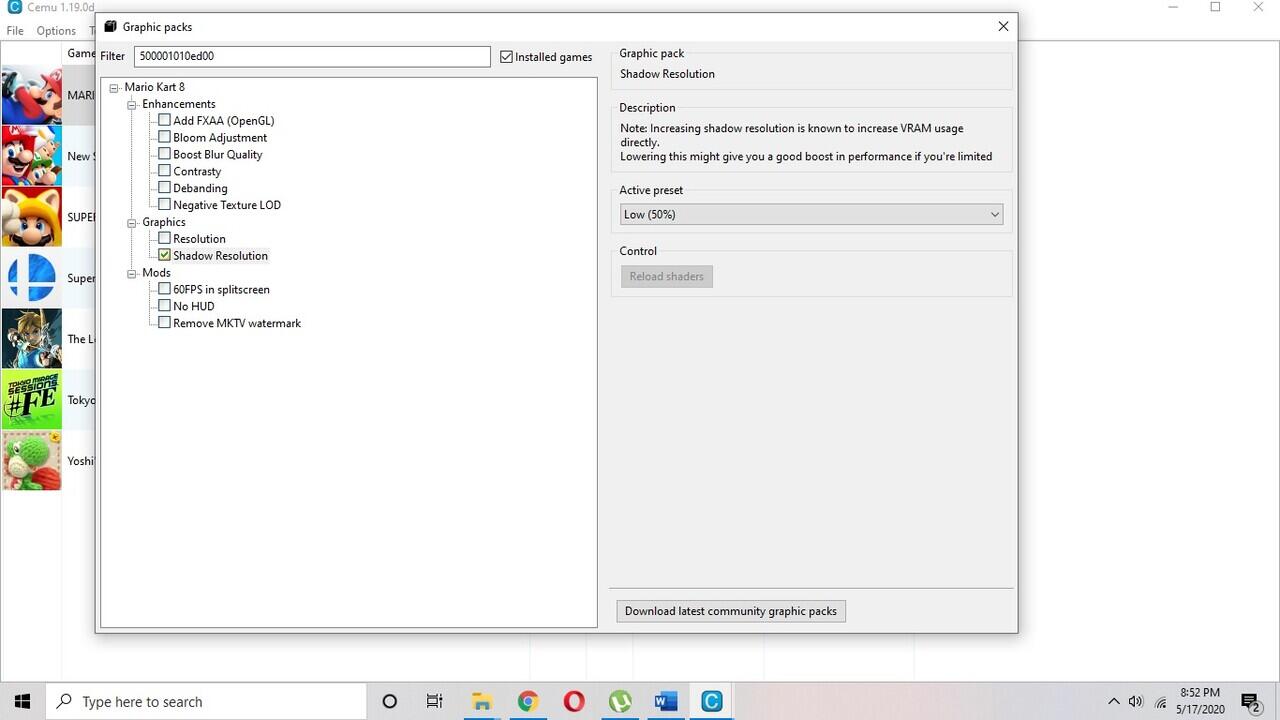Click Download latest community graphic packs

(731, 611)
